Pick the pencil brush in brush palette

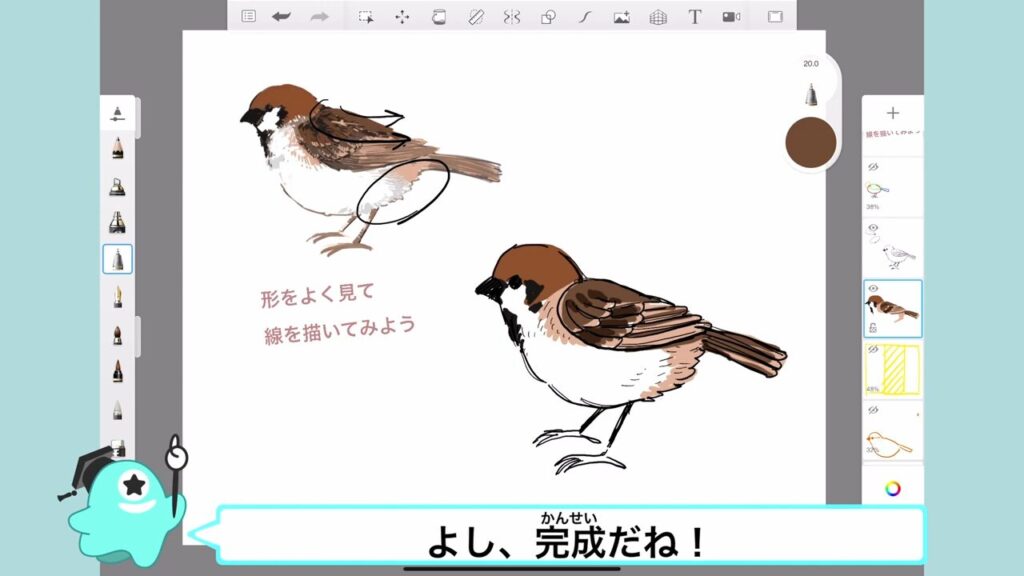(x=117, y=149)
